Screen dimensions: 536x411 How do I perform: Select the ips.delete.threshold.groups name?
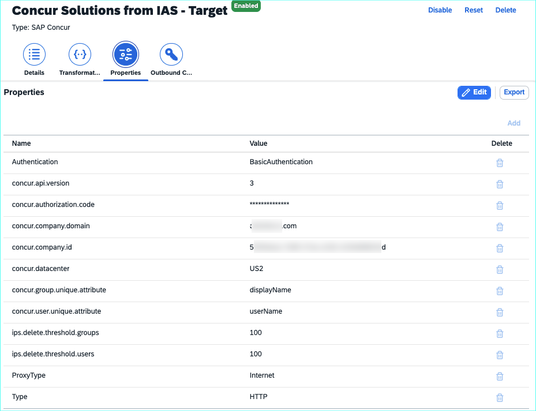55,333
